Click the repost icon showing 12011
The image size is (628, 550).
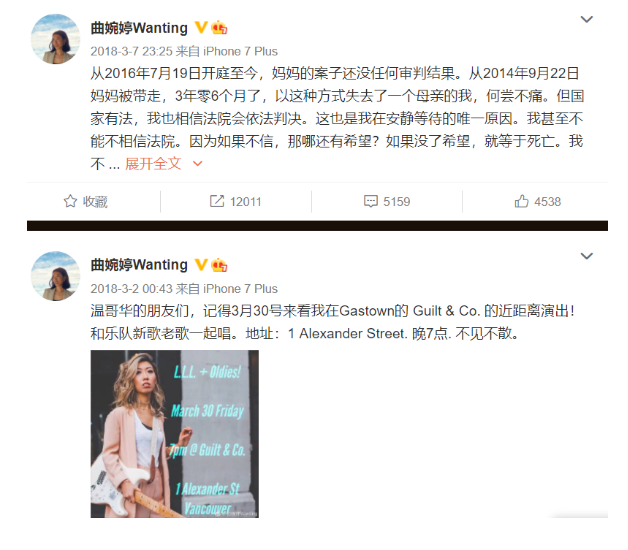click(217, 201)
